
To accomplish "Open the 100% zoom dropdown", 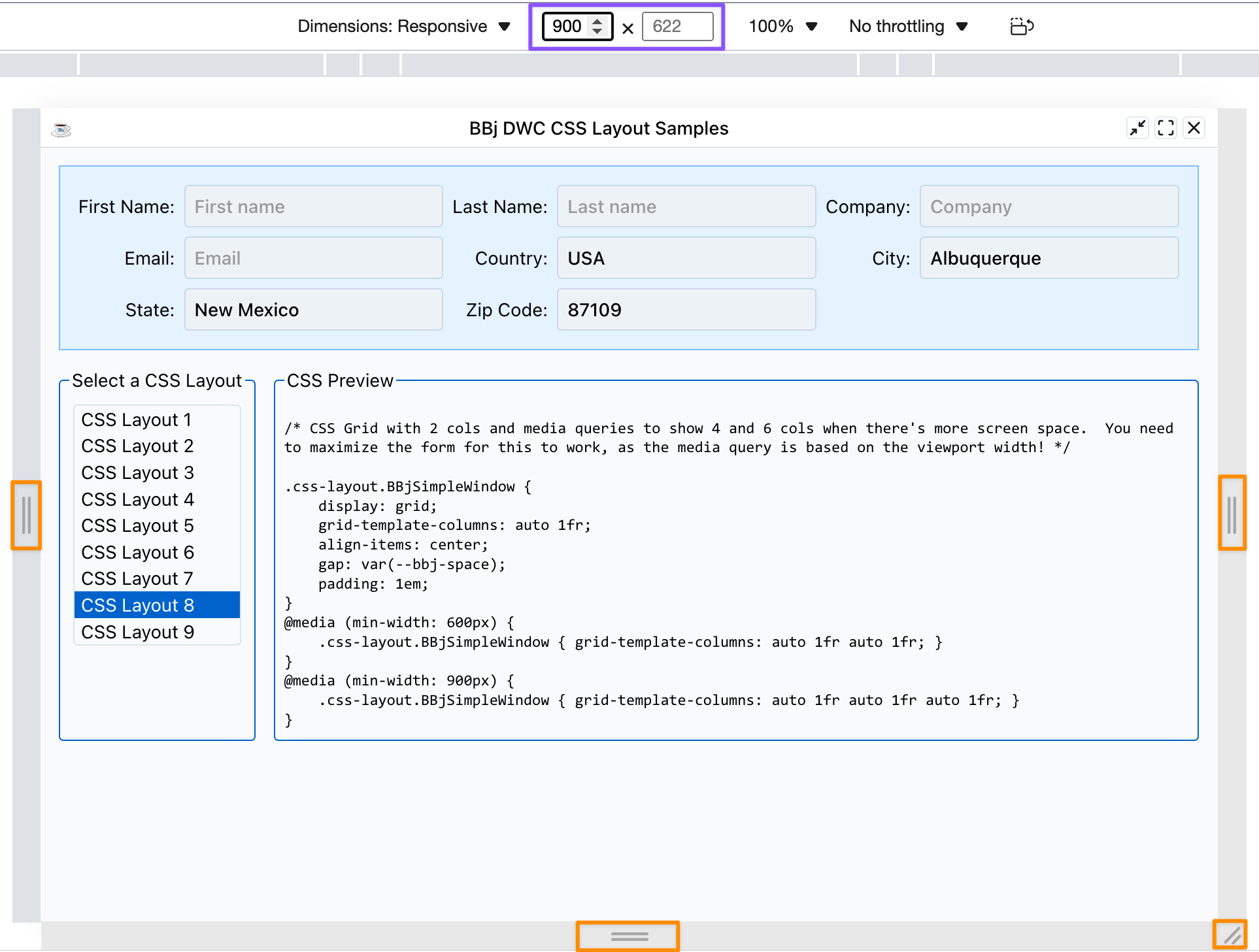I will click(782, 27).
